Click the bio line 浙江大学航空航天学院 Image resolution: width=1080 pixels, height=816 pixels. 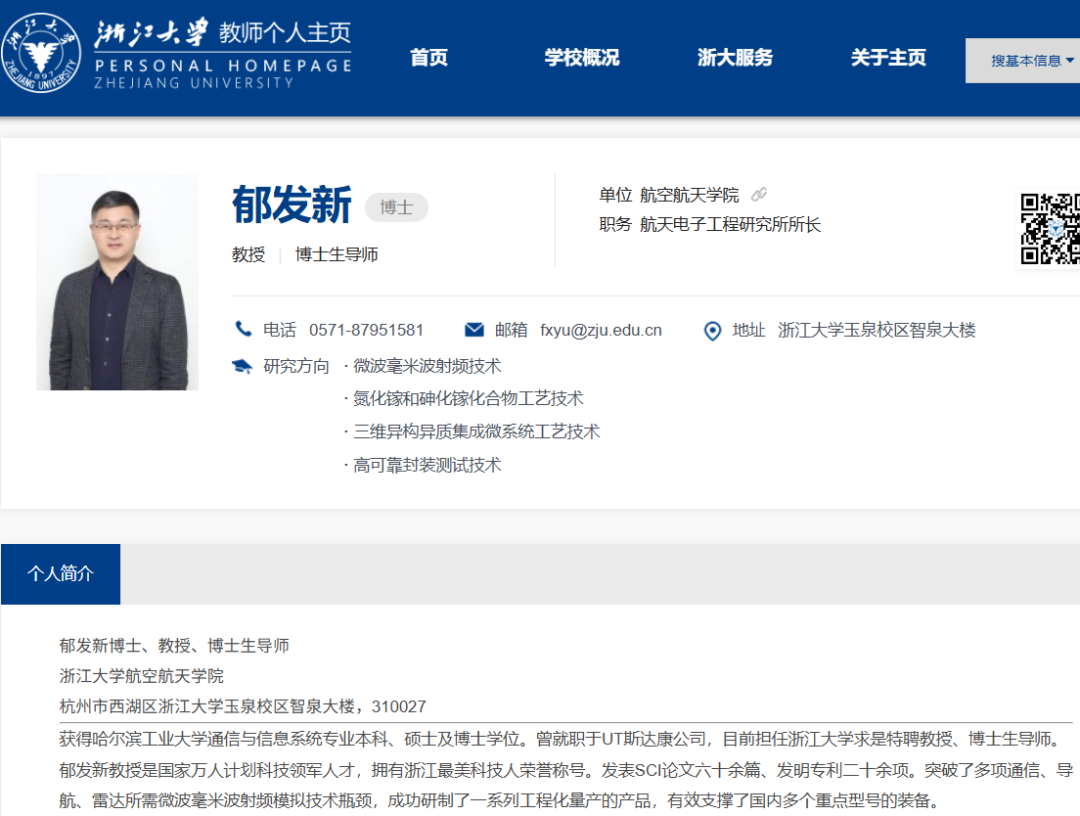click(x=141, y=676)
